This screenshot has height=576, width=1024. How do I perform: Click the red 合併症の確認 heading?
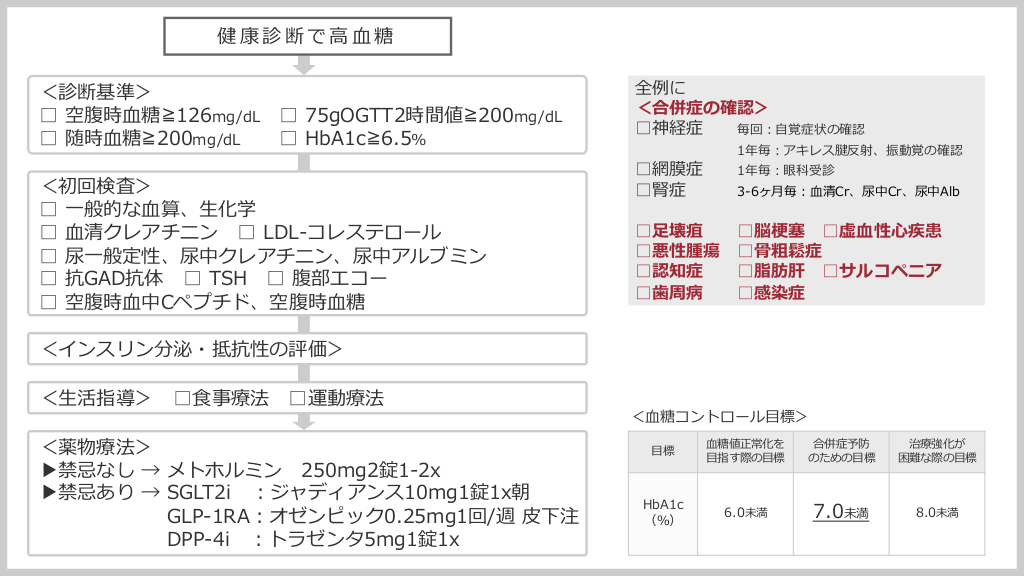(x=702, y=107)
